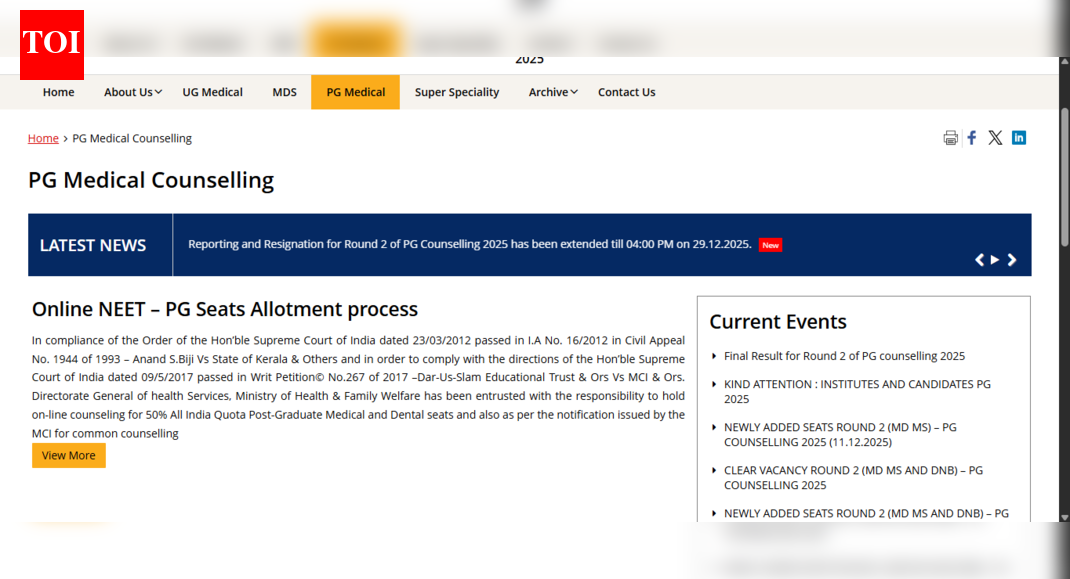Navigate to Contact Us
Image resolution: width=1070 pixels, height=579 pixels.
pyautogui.click(x=626, y=91)
